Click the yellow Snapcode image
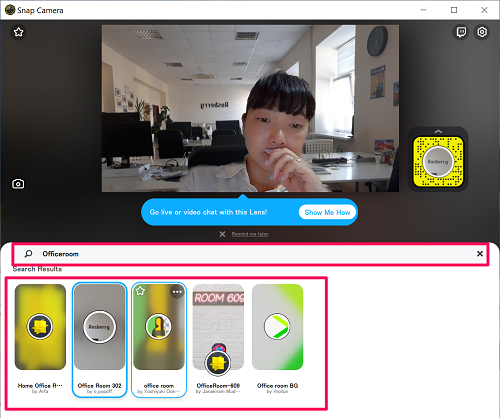Image resolution: width=500 pixels, height=418 pixels. click(x=438, y=162)
